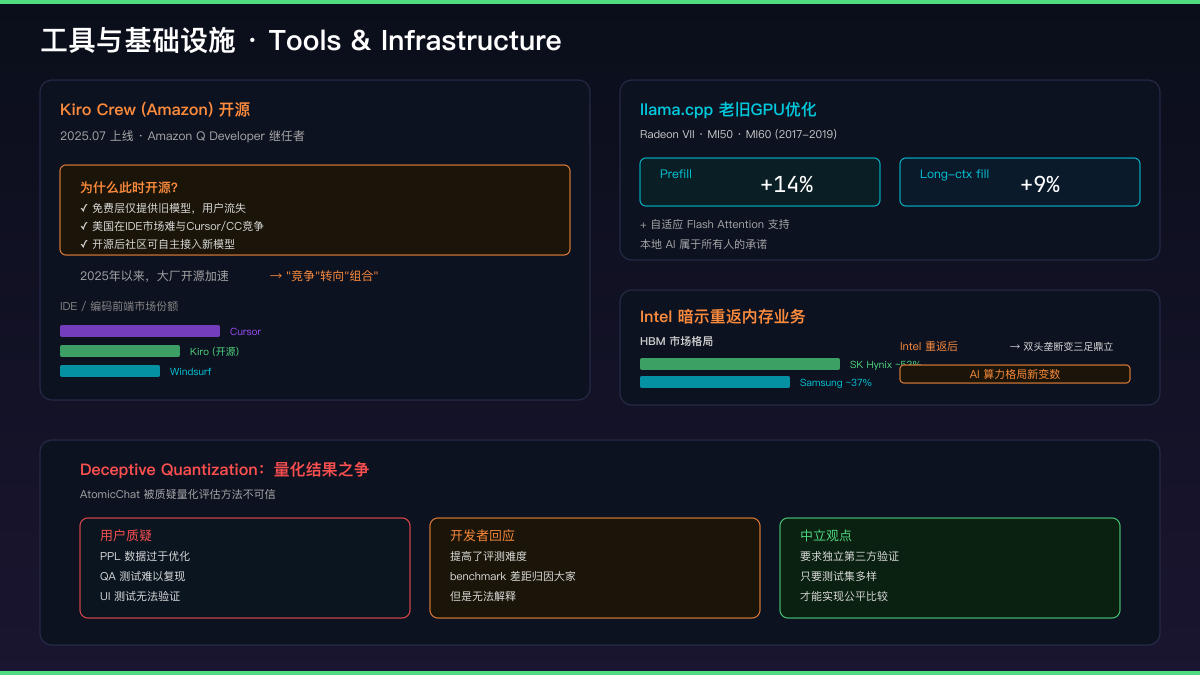
Task: Click the teal Samsung HBM share bar
Action: click(715, 382)
